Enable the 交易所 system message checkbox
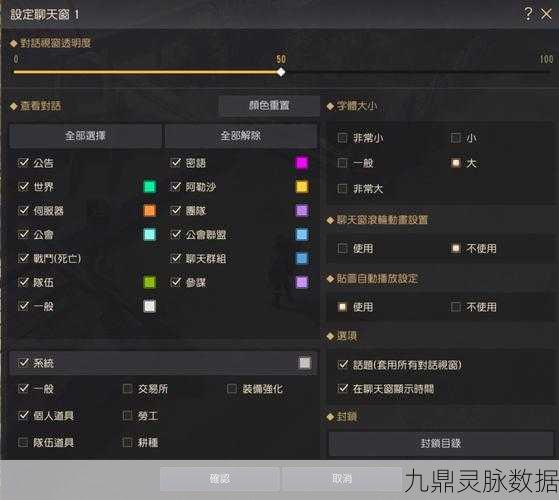The height and width of the screenshot is (500, 559). point(127,388)
